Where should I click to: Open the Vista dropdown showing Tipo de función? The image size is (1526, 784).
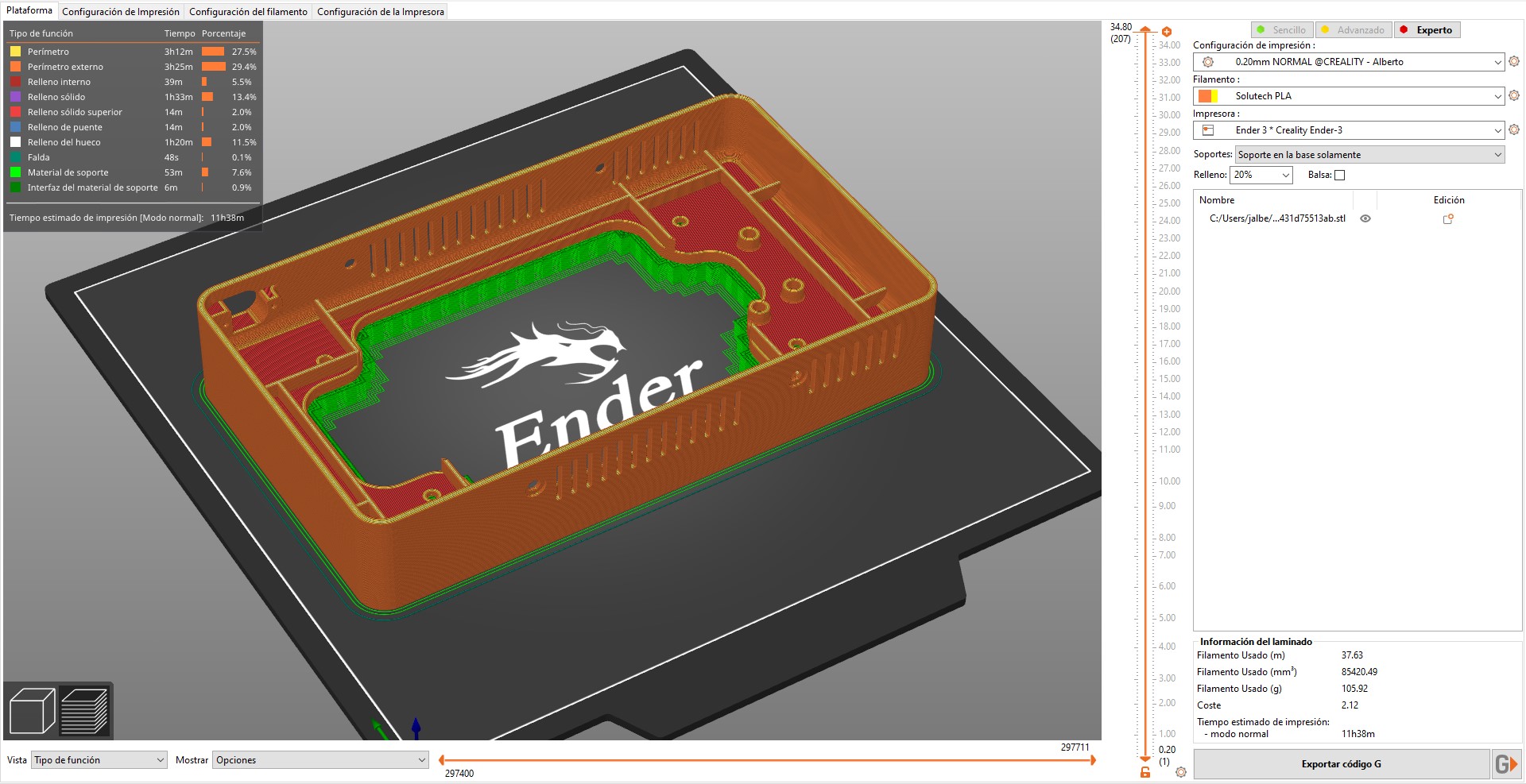99,760
